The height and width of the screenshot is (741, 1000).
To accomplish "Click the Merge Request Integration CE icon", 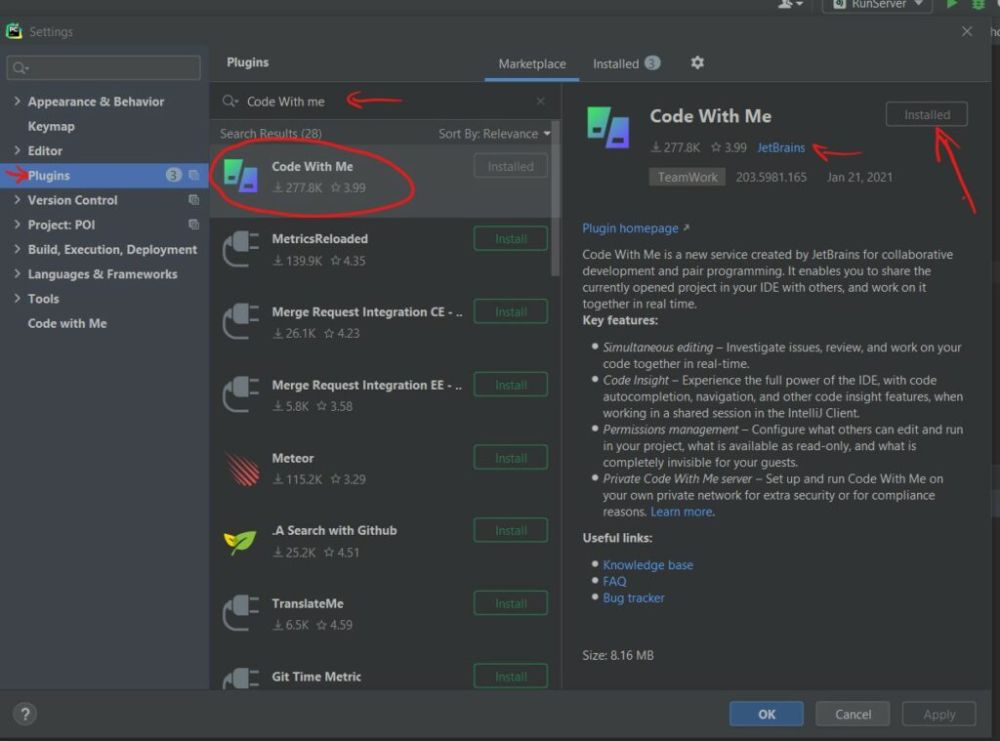I will tap(241, 322).
